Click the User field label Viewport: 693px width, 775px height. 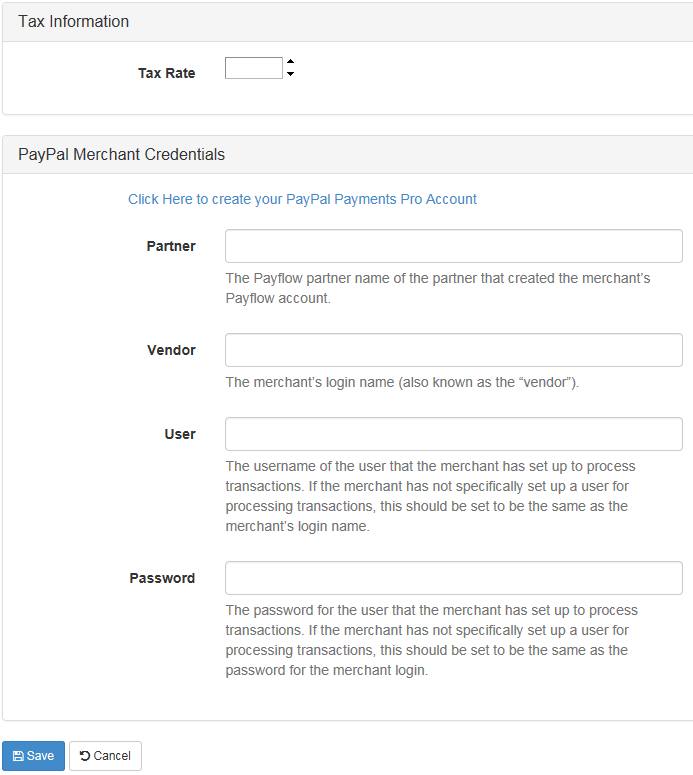(x=180, y=434)
